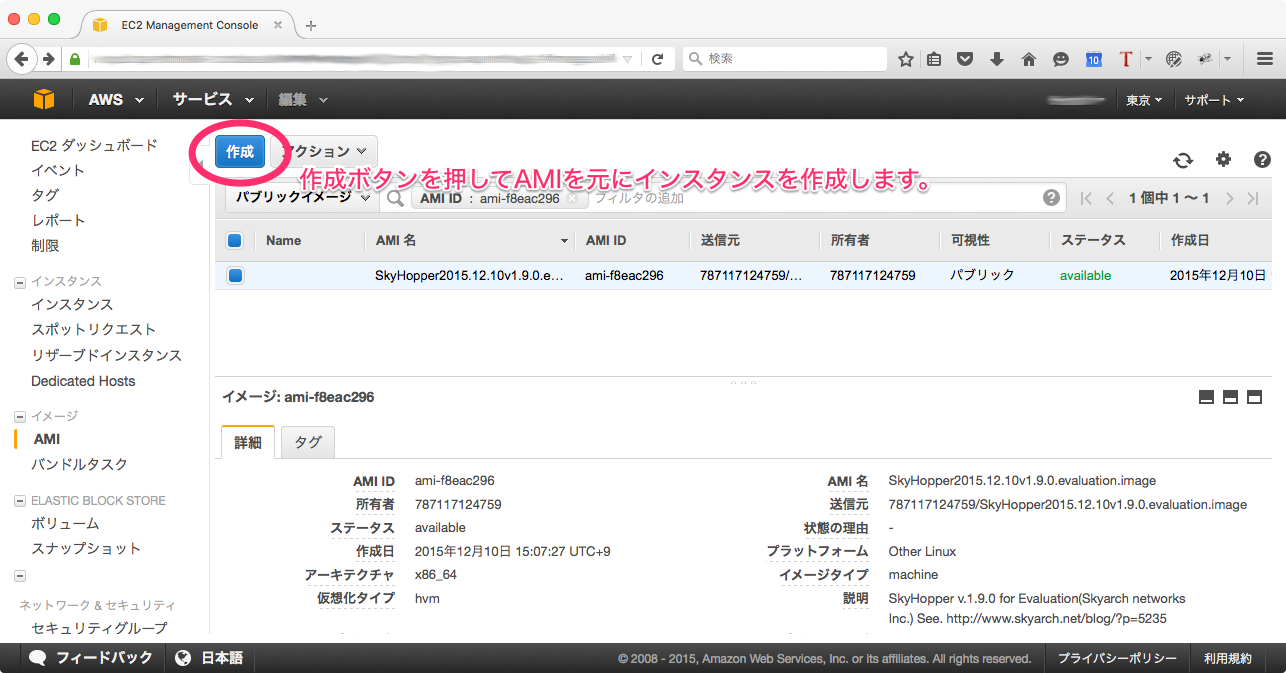
Task: Click the red T extension icon
Action: pos(1126,59)
